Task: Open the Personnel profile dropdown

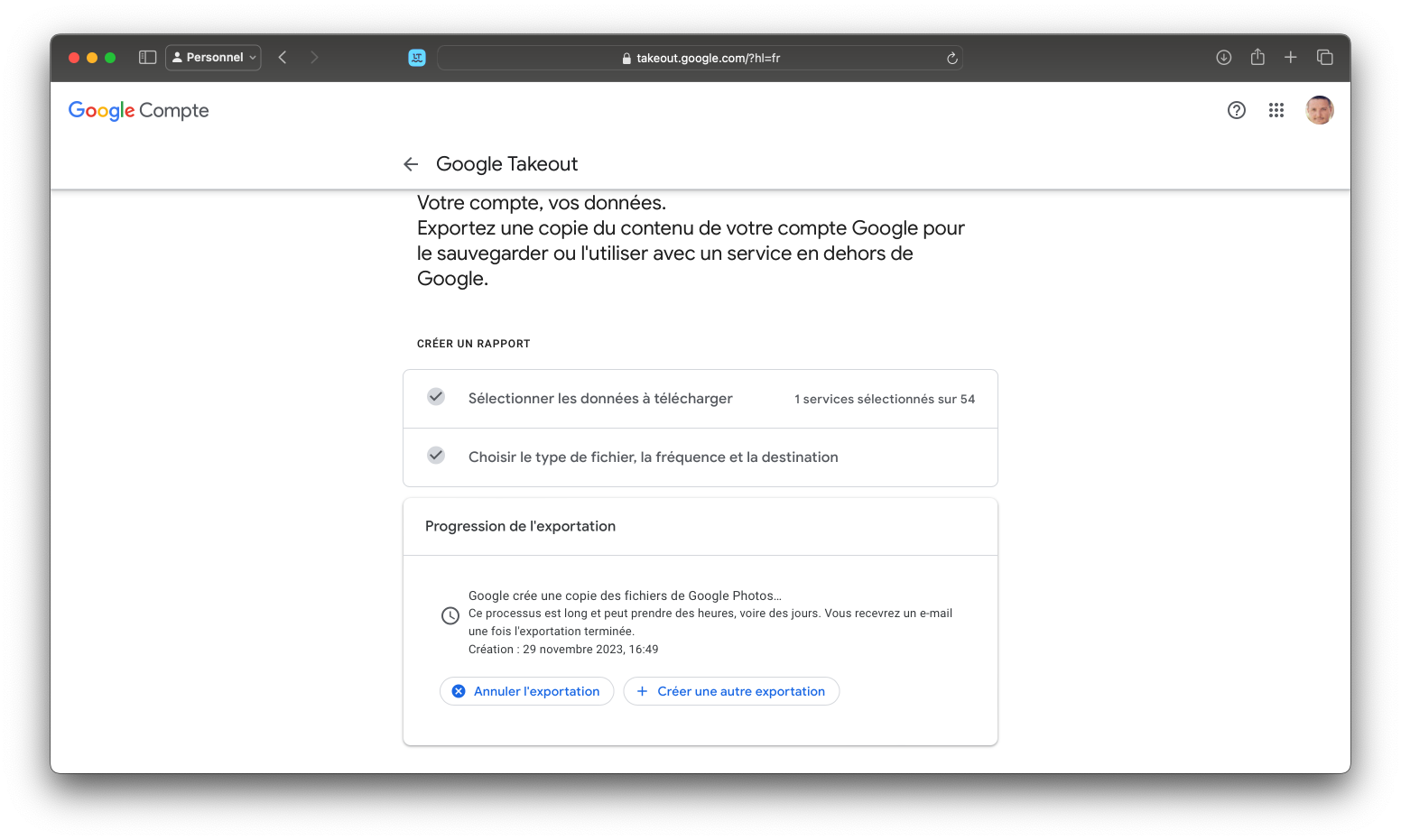Action: [214, 58]
